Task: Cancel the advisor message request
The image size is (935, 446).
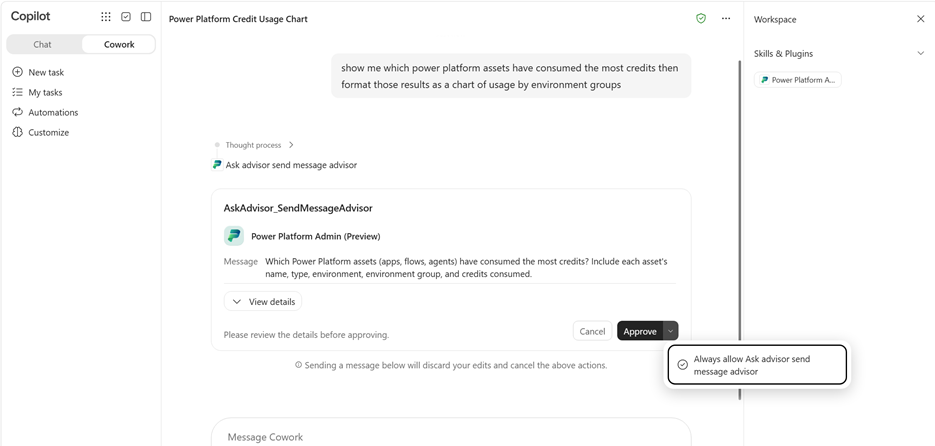Action: pyautogui.click(x=592, y=331)
